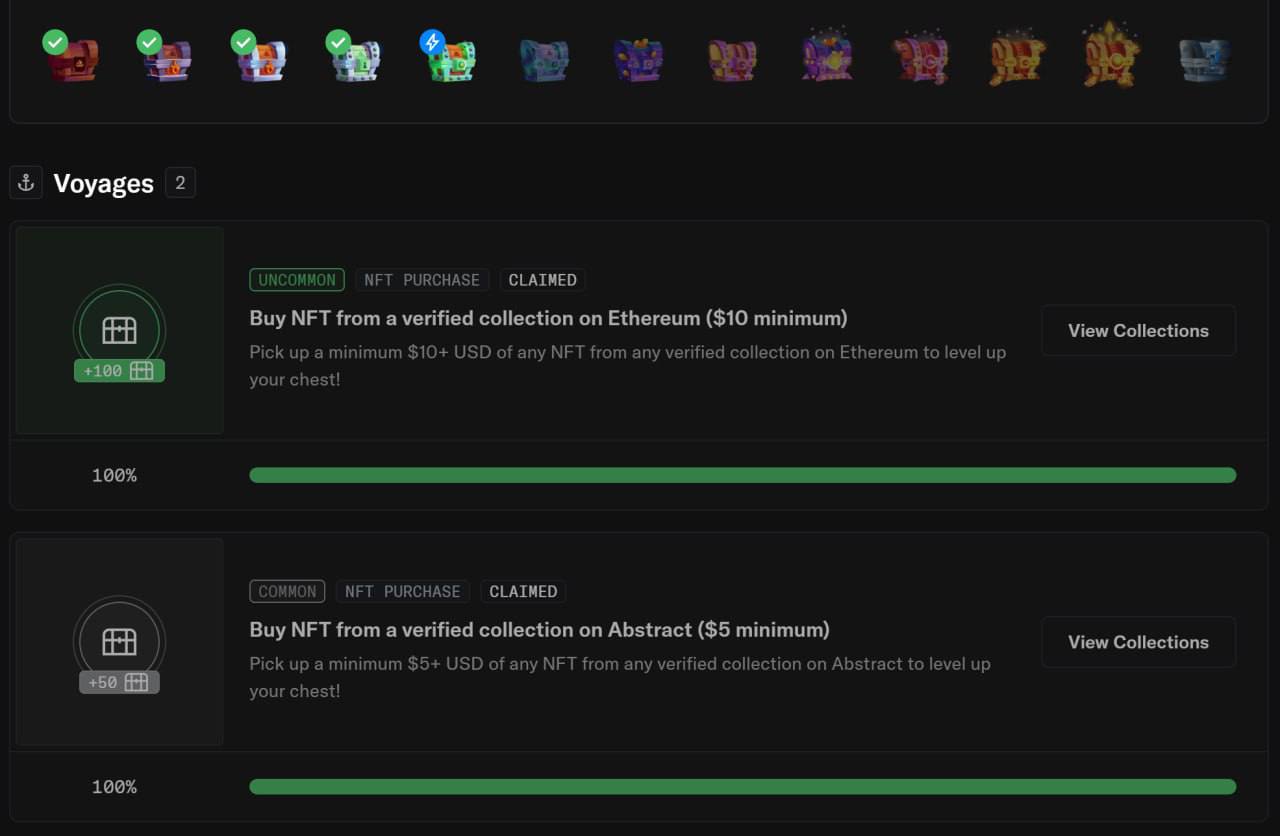Click the sixth teal locked chest
The height and width of the screenshot is (836, 1280).
pos(544,61)
